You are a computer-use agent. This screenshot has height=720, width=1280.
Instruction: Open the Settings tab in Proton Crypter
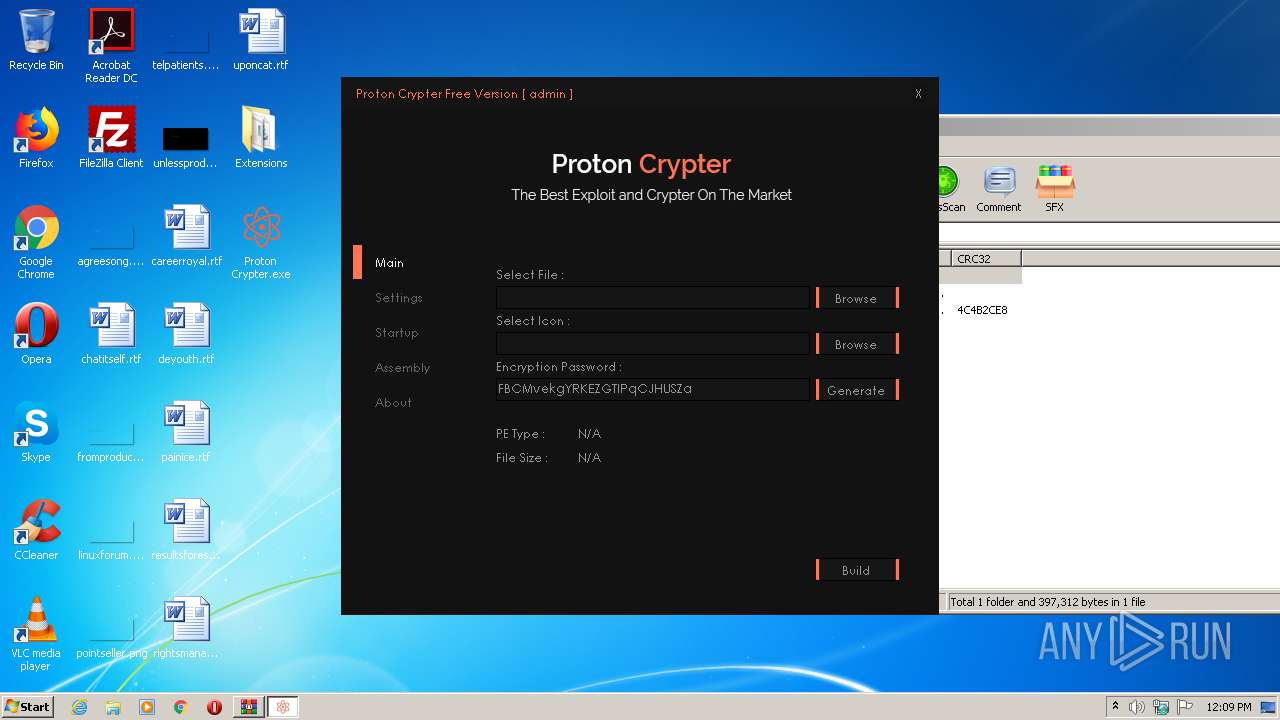[399, 298]
